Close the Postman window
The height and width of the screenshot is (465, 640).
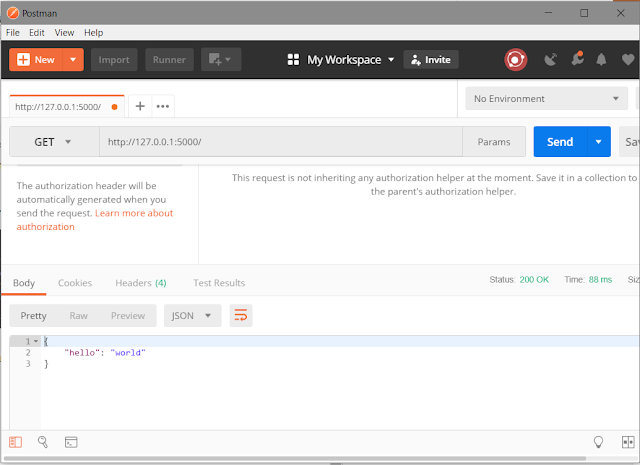[x=620, y=13]
